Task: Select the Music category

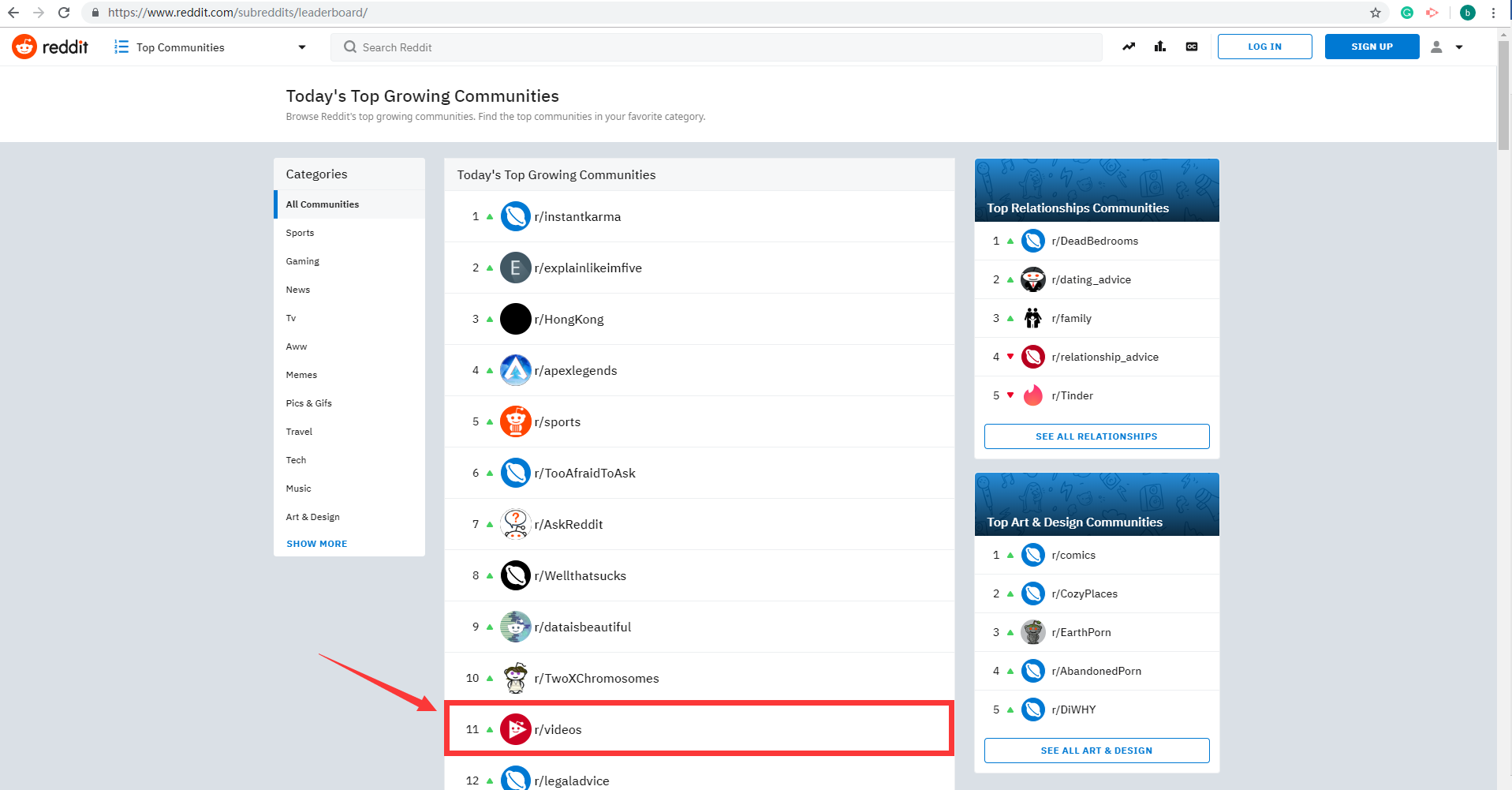Action: pyautogui.click(x=349, y=489)
